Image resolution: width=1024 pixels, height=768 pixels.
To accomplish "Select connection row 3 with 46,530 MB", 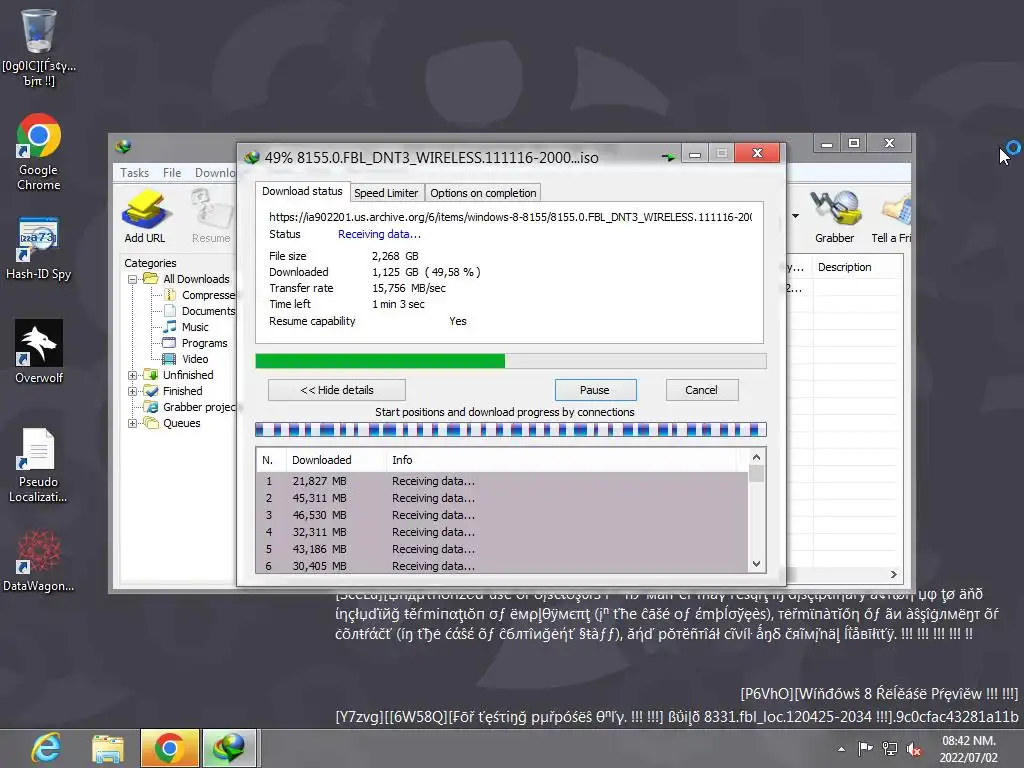I will (x=502, y=515).
